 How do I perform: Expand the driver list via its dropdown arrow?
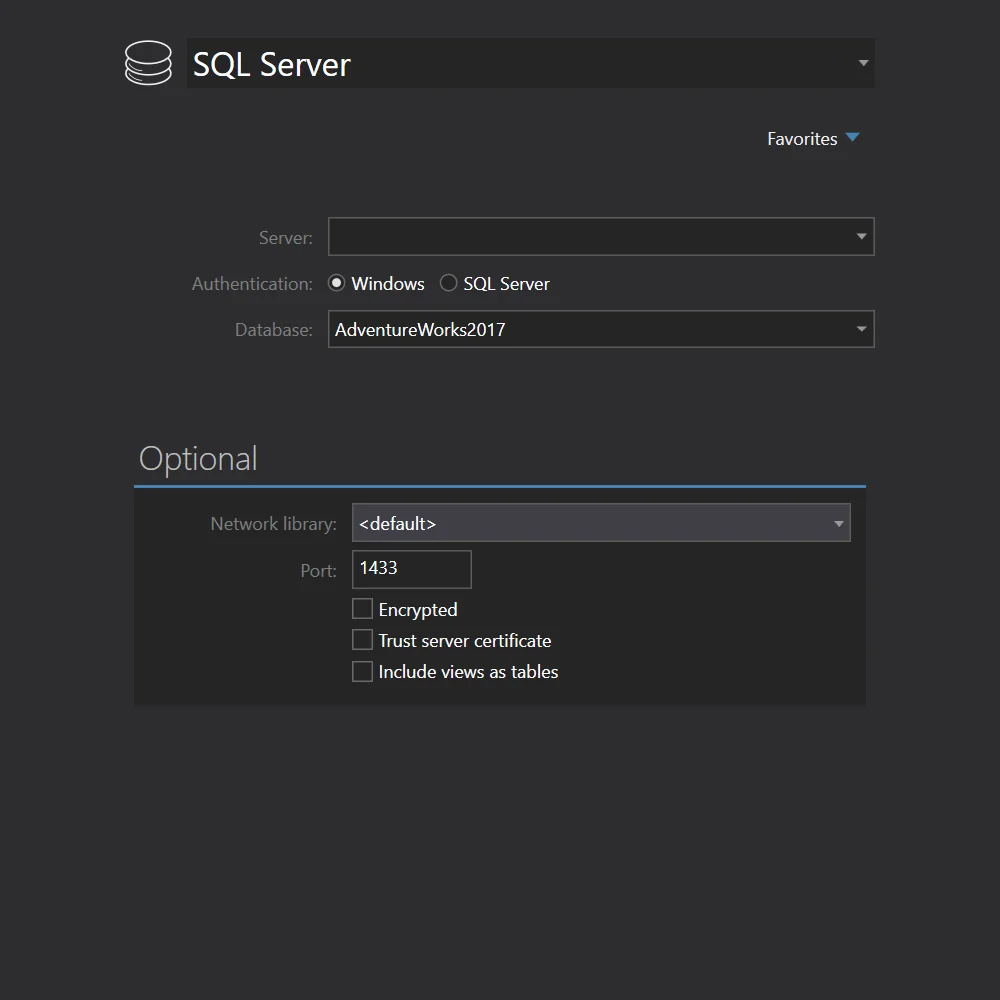coord(862,63)
